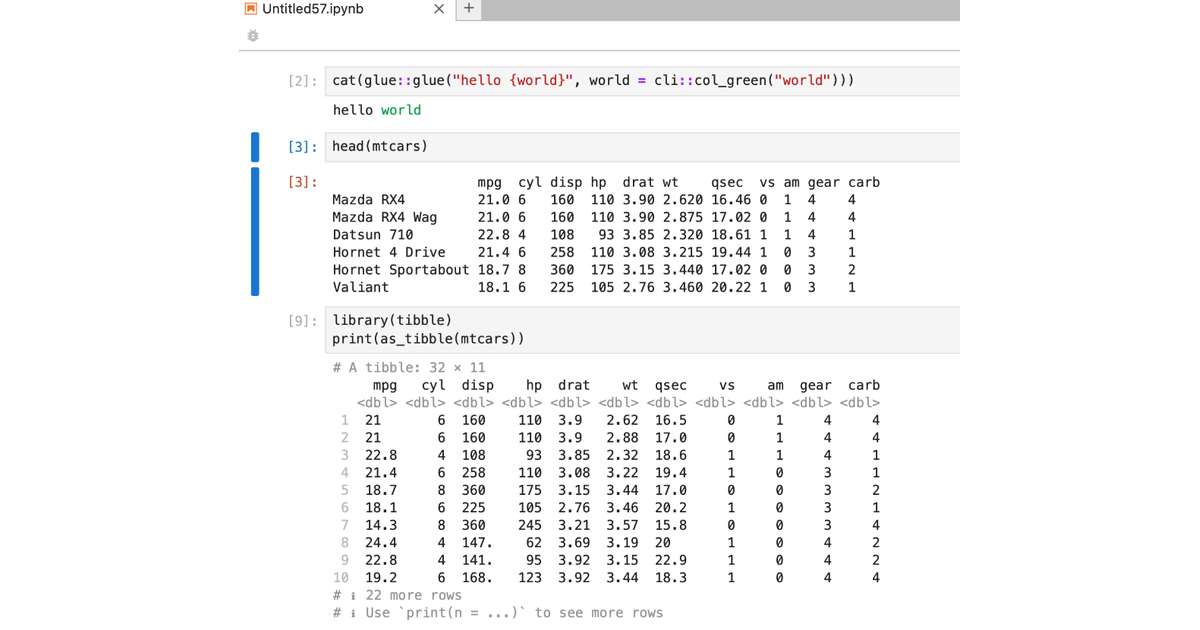This screenshot has width=1200, height=630.
Task: Close the Untitled57.ipynb tab
Action: pos(439,9)
